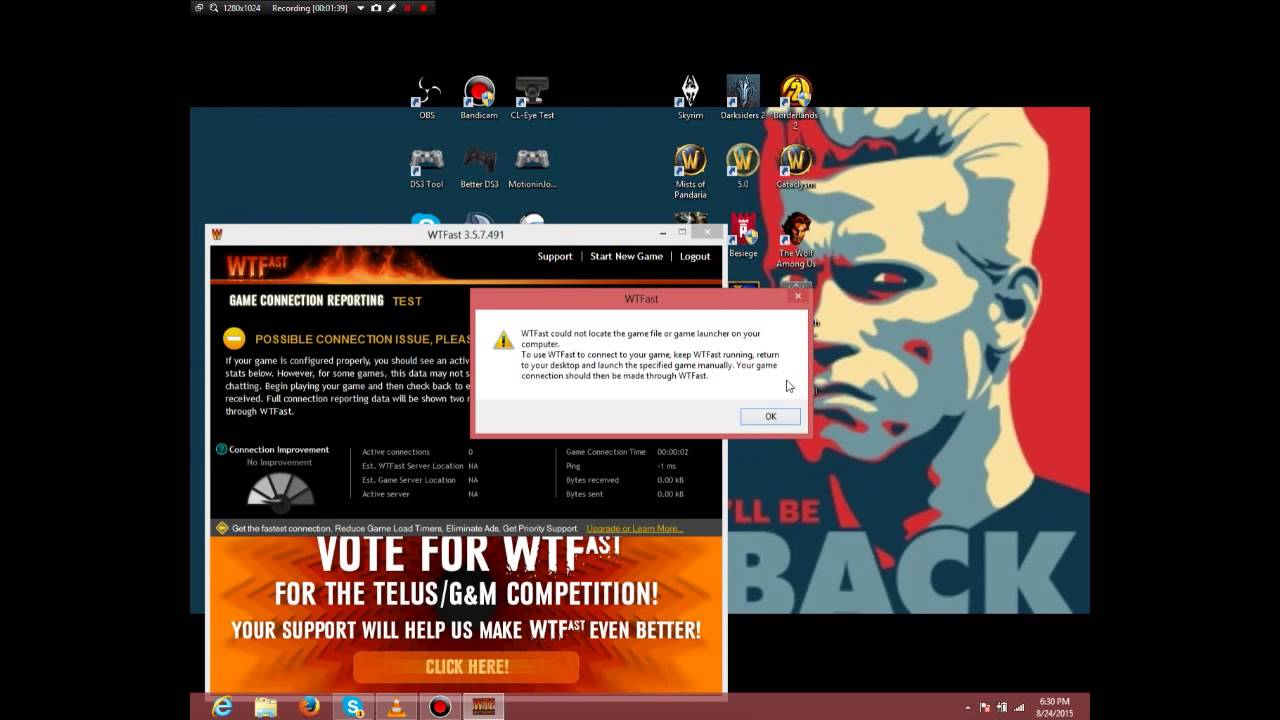Image resolution: width=1280 pixels, height=720 pixels.
Task: Click the CLICK HERE vote banner button
Action: [467, 667]
